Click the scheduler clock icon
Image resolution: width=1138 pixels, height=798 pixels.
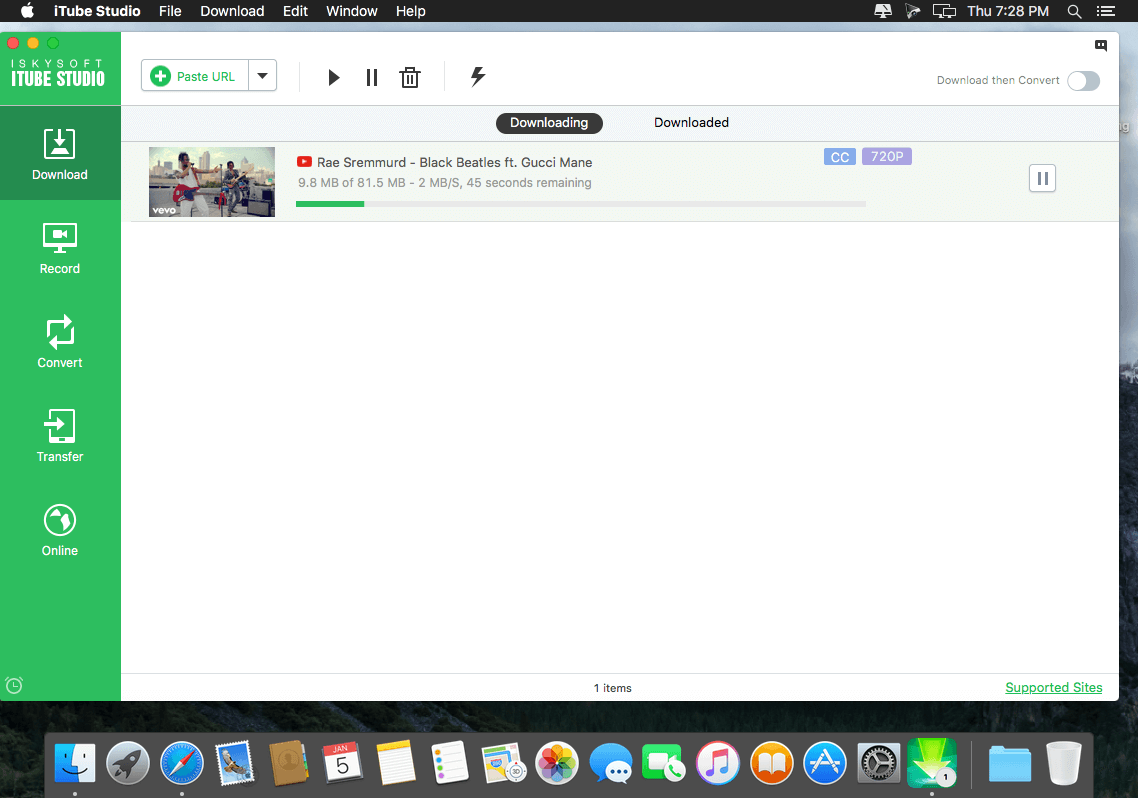pyautogui.click(x=14, y=685)
